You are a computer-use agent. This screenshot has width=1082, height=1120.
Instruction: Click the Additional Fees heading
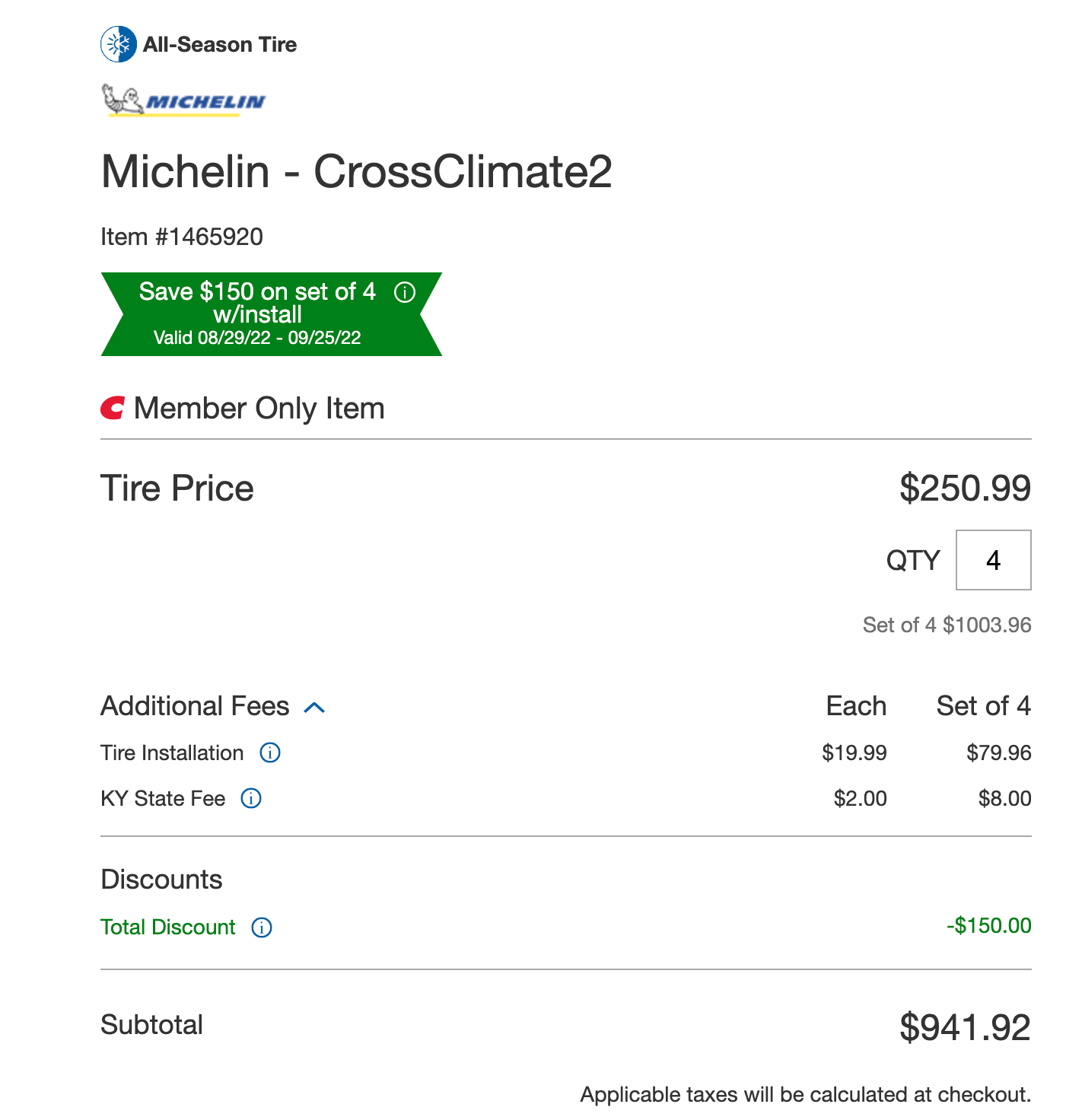pos(196,706)
